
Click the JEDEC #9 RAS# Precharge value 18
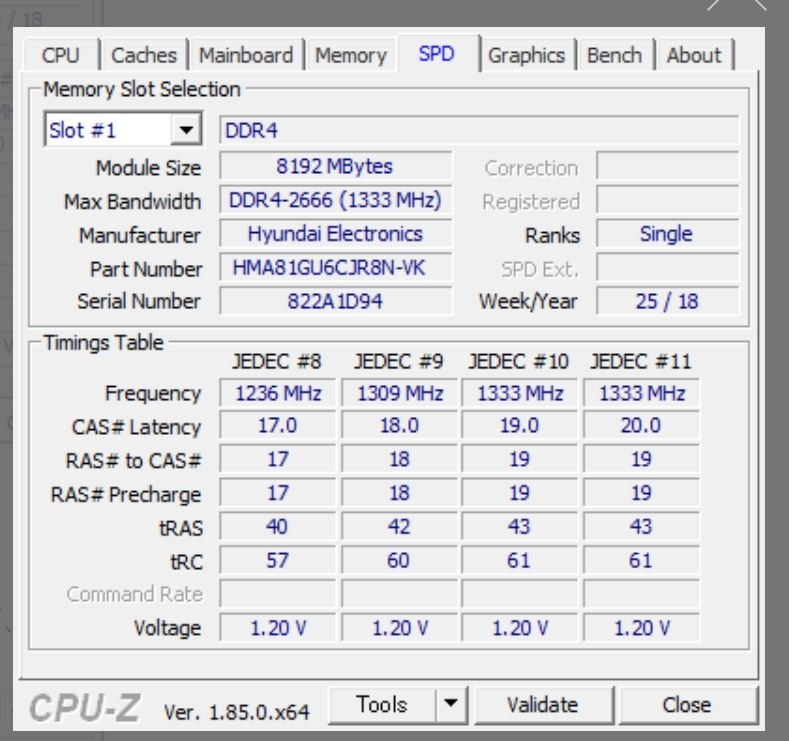[400, 493]
